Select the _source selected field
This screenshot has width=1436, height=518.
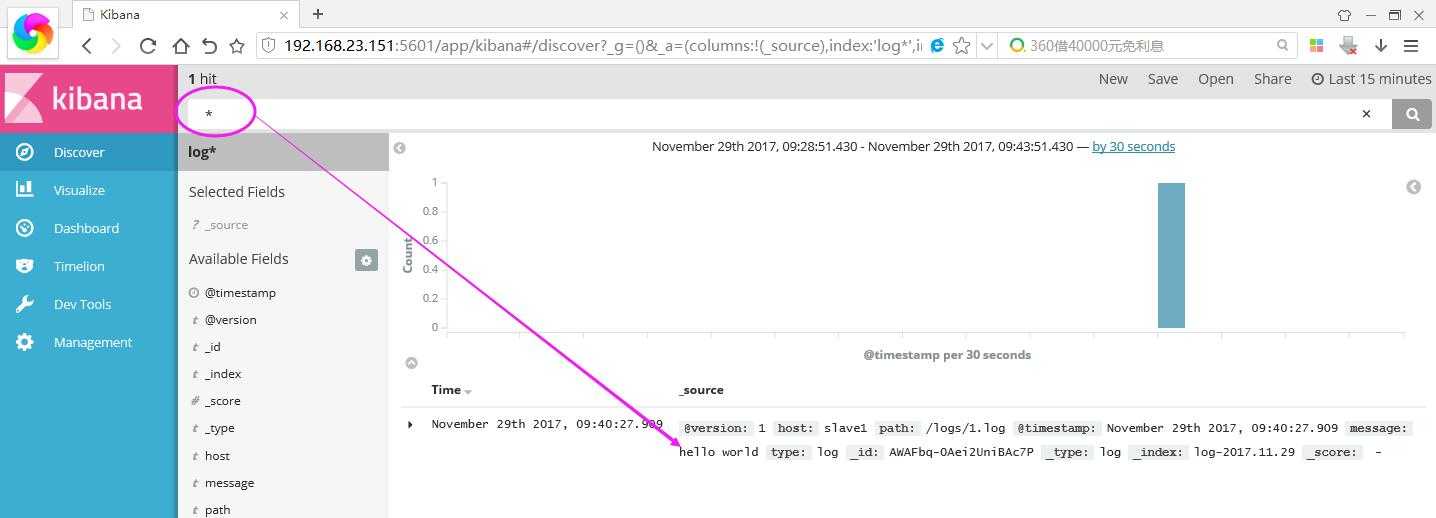pos(226,225)
